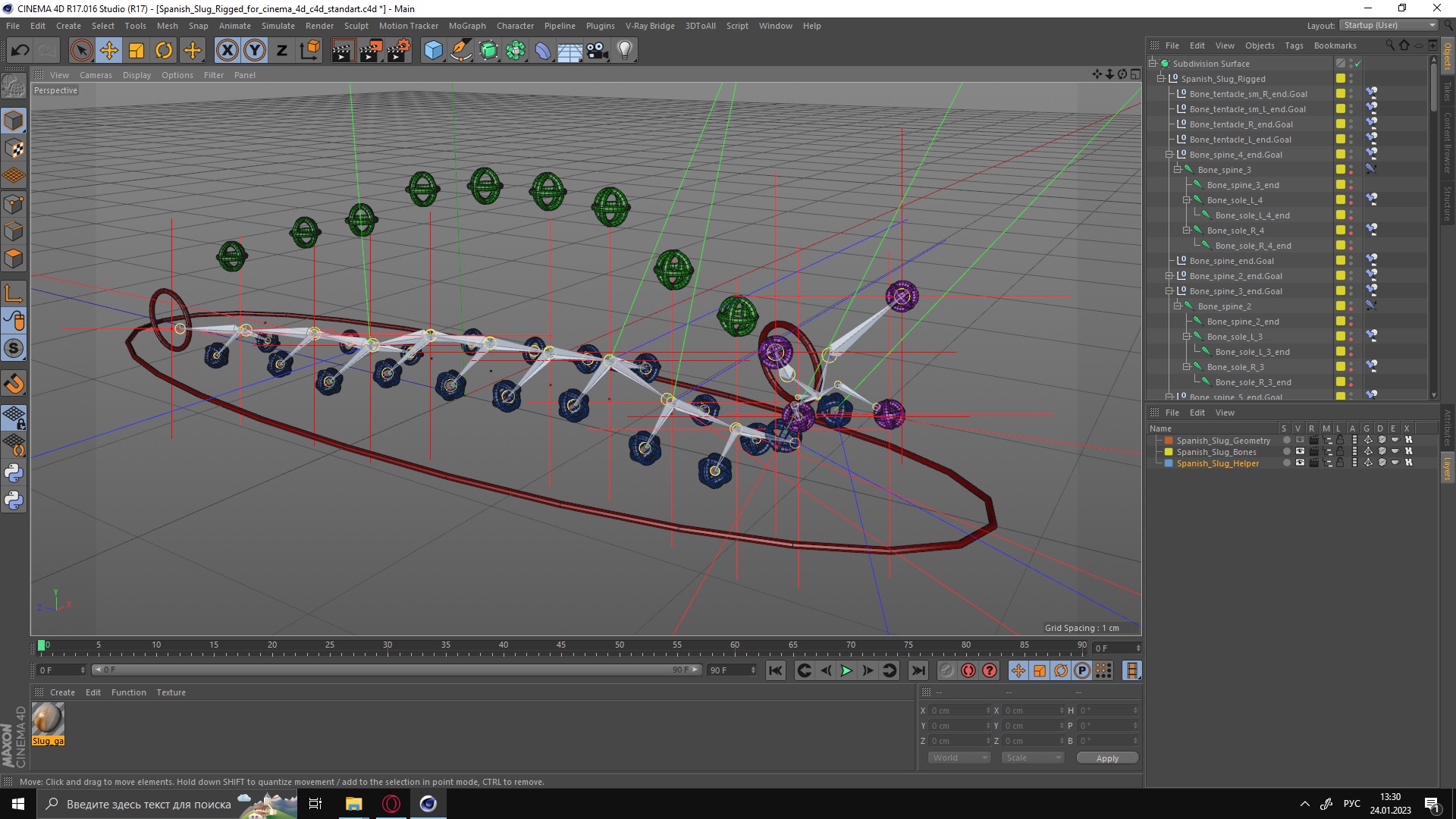
Task: Activate the Move tool in toolbar
Action: tap(109, 51)
